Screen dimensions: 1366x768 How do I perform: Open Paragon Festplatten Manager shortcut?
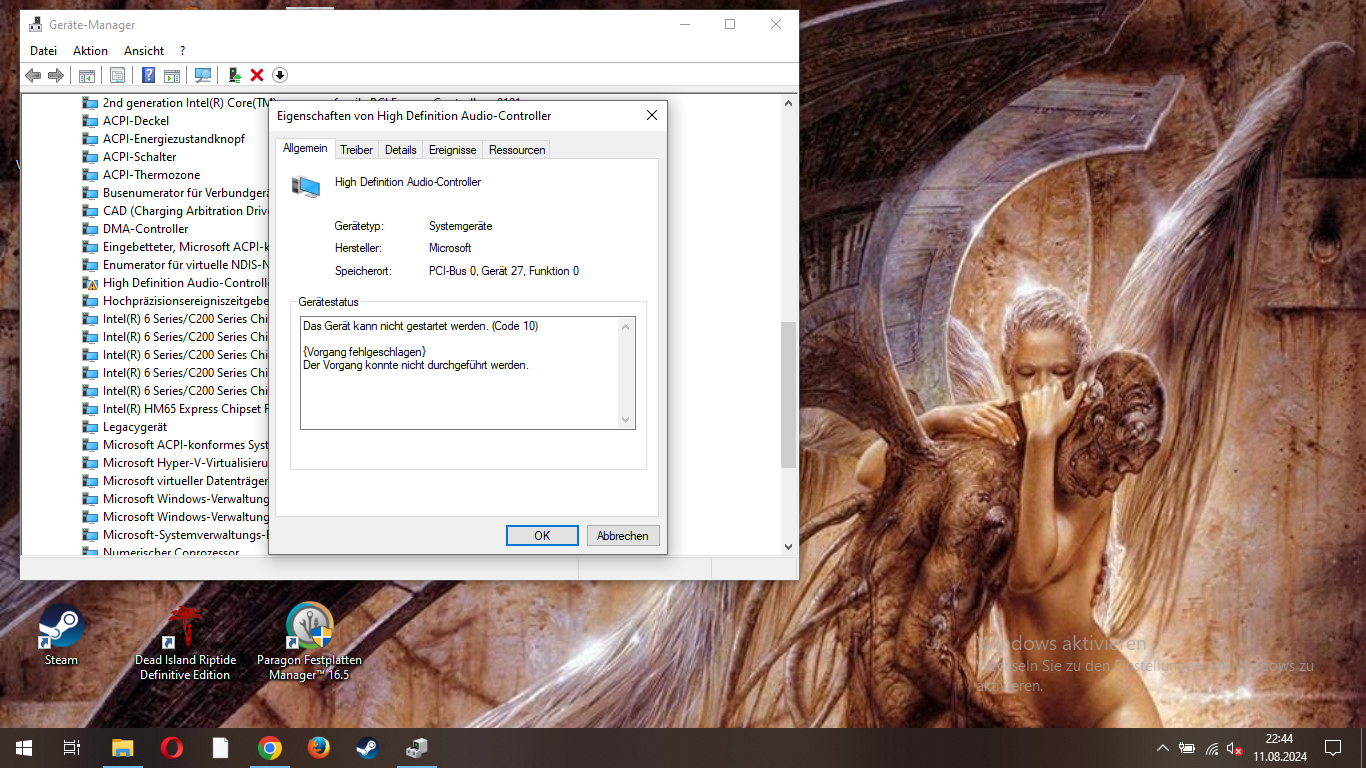pos(309,642)
